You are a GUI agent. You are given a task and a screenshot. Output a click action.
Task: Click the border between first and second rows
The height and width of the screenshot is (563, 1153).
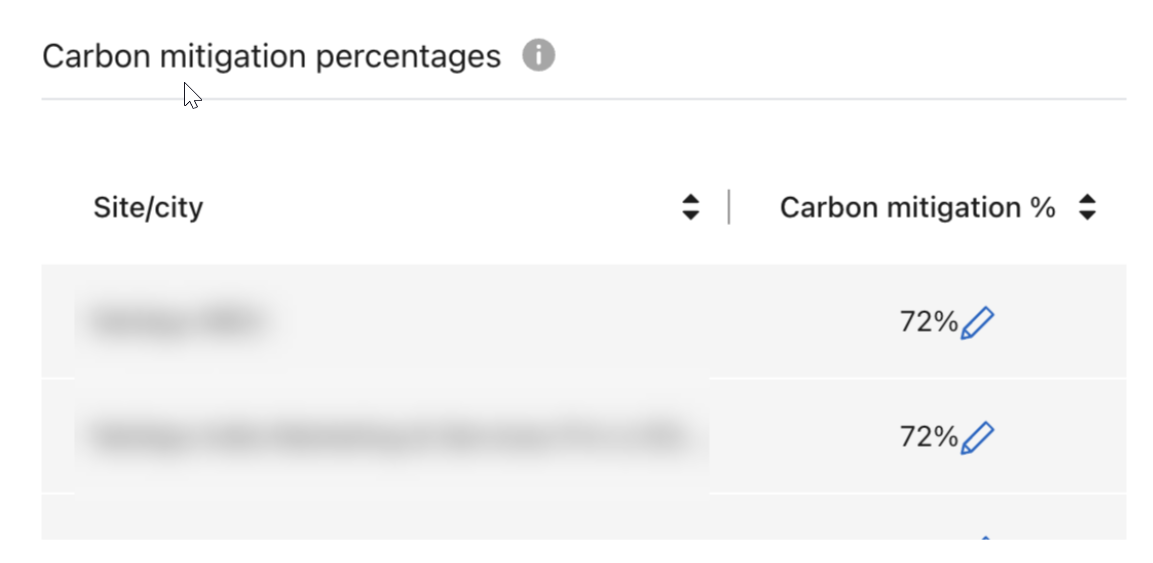tap(583, 379)
